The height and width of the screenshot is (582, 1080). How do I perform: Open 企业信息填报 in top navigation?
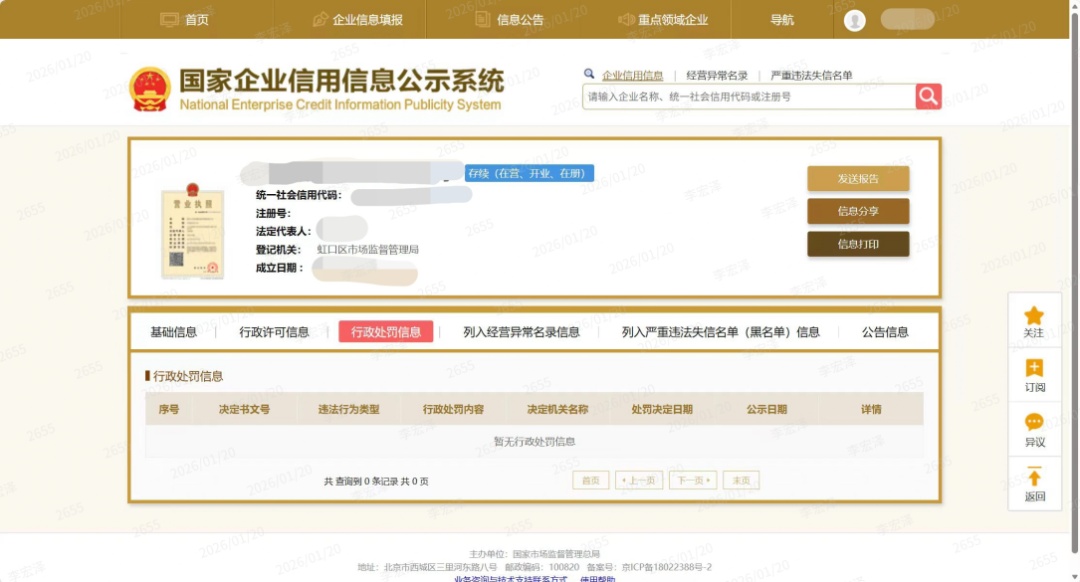(357, 20)
